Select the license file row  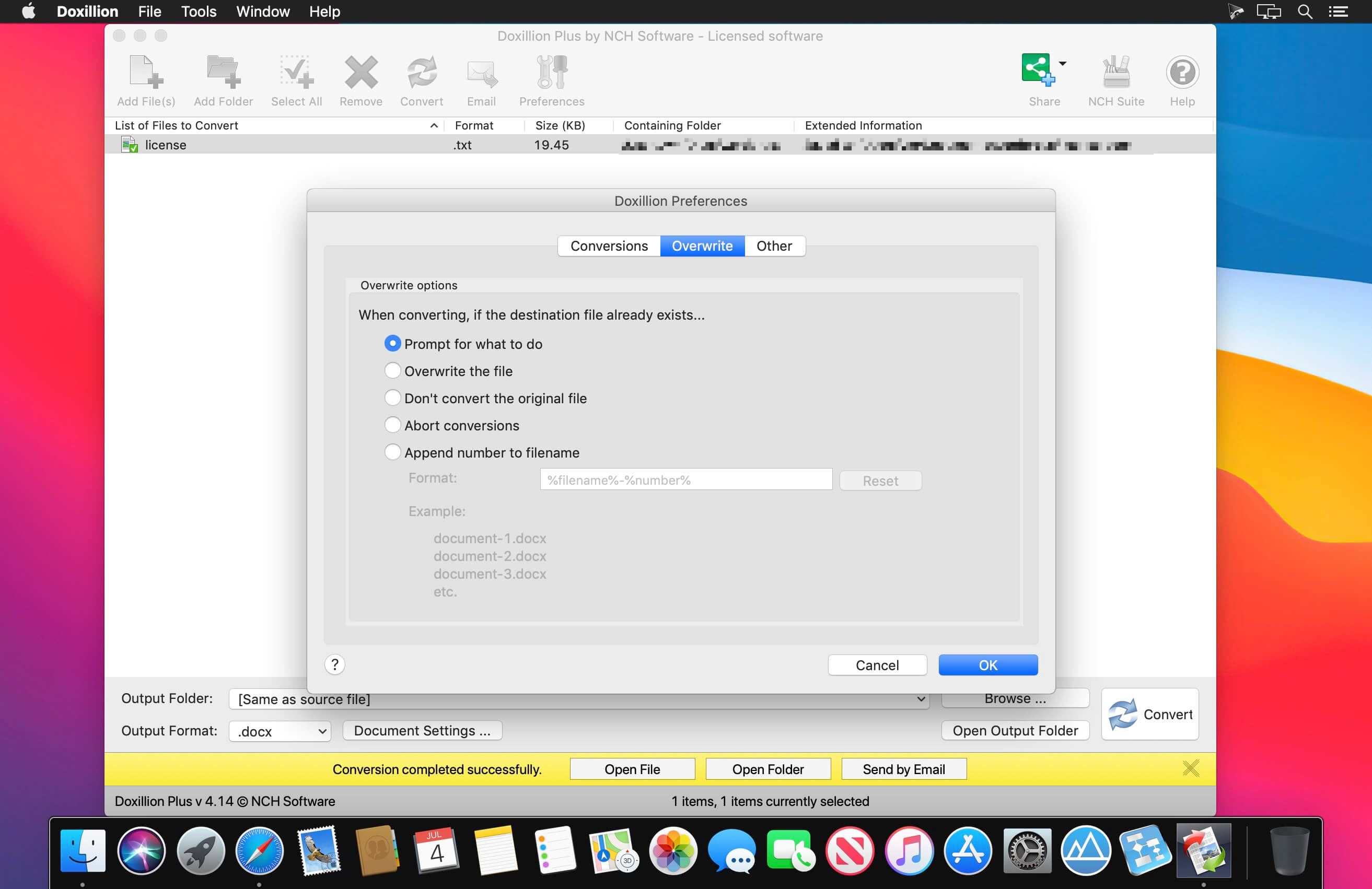(x=660, y=145)
